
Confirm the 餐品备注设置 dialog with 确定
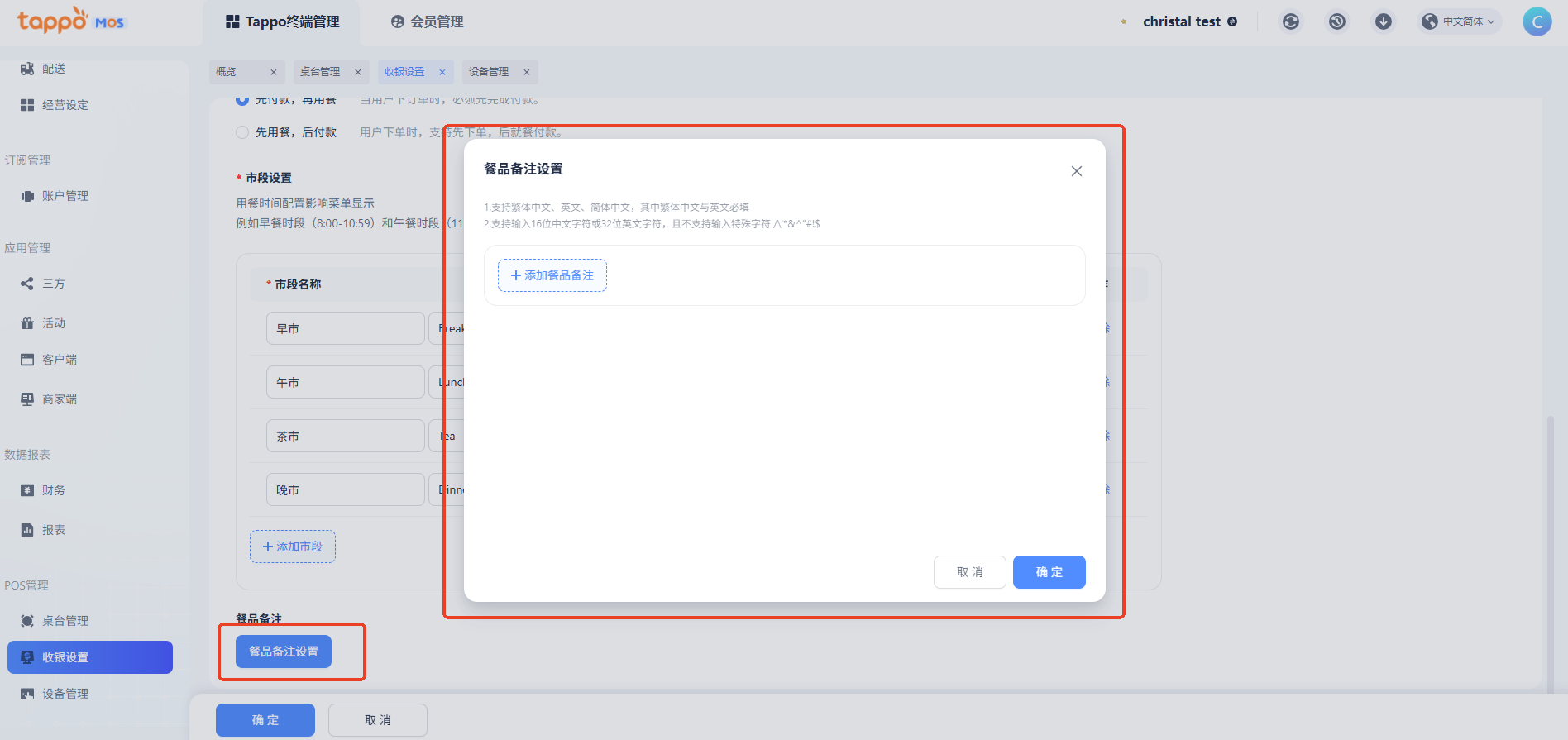tap(1049, 572)
